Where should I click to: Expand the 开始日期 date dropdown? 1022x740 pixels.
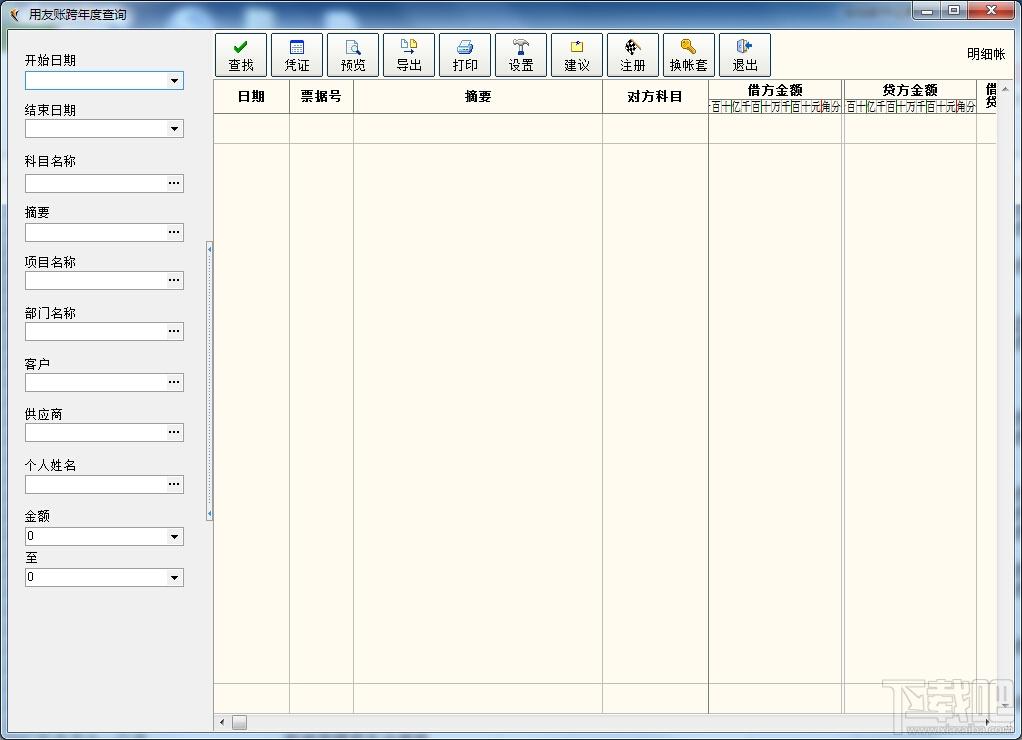pos(174,81)
